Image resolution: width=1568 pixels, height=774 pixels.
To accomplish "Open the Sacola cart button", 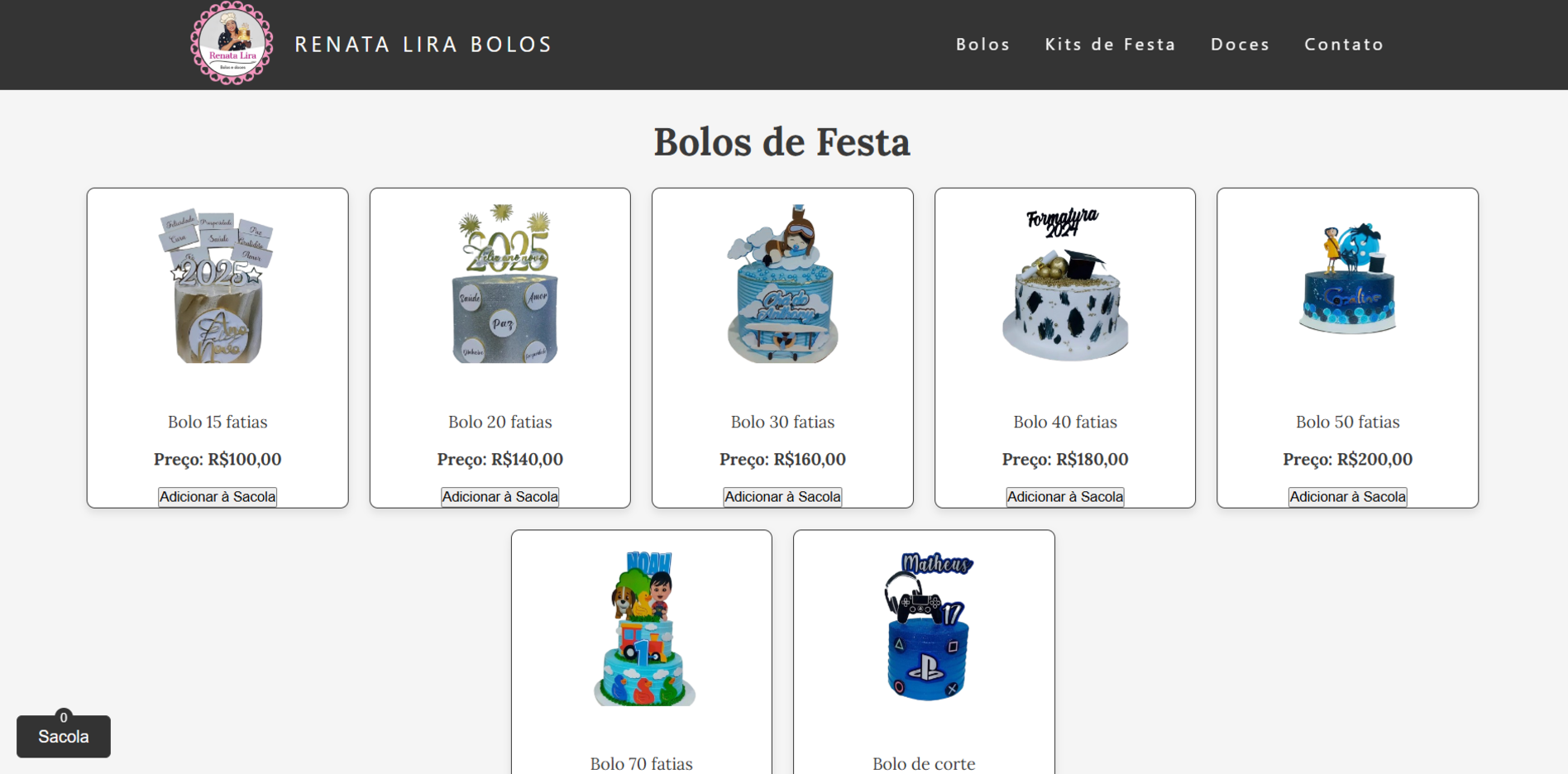I will [64, 736].
